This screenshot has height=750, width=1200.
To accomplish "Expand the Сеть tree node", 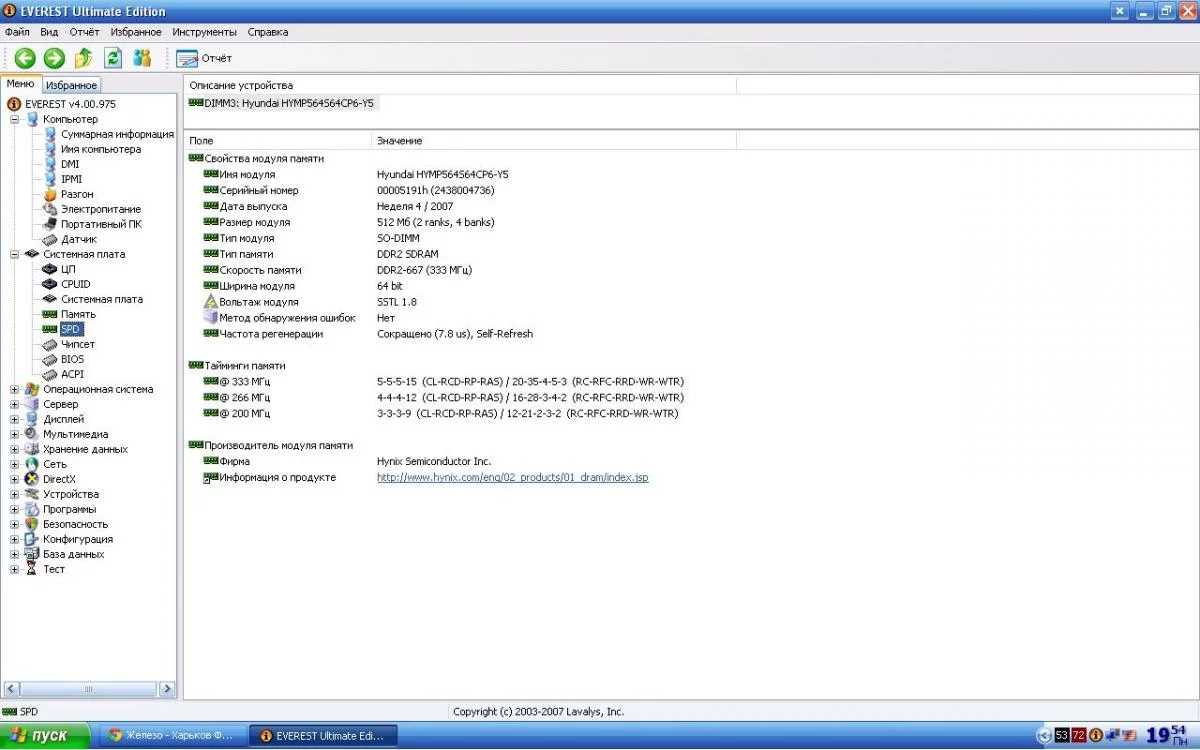I will (15, 464).
